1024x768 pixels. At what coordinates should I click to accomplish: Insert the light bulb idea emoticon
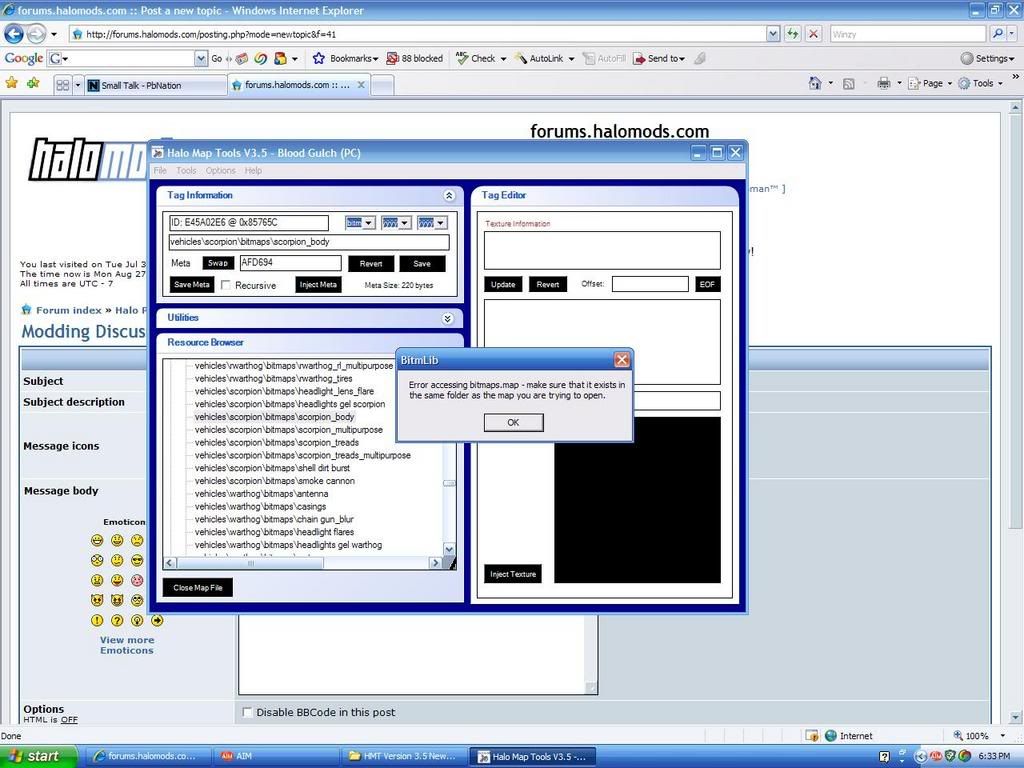[x=137, y=620]
